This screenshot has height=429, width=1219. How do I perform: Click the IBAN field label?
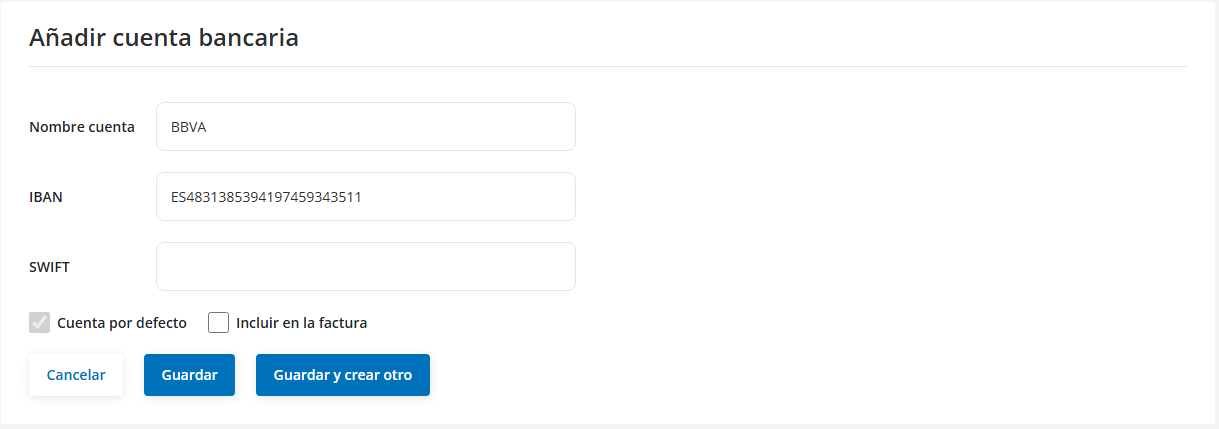[x=46, y=197]
